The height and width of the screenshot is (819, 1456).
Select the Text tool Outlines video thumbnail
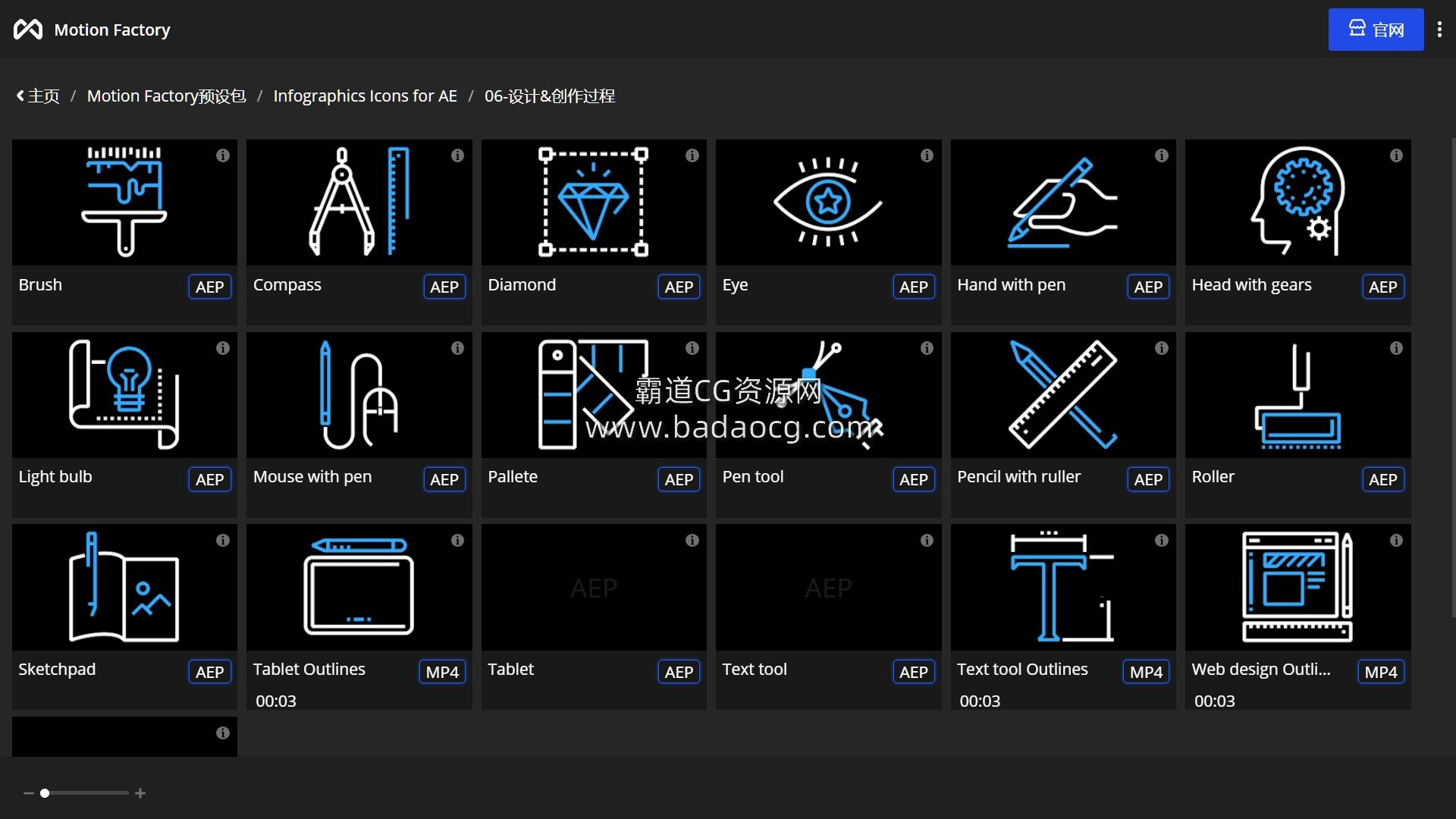pyautogui.click(x=1063, y=587)
